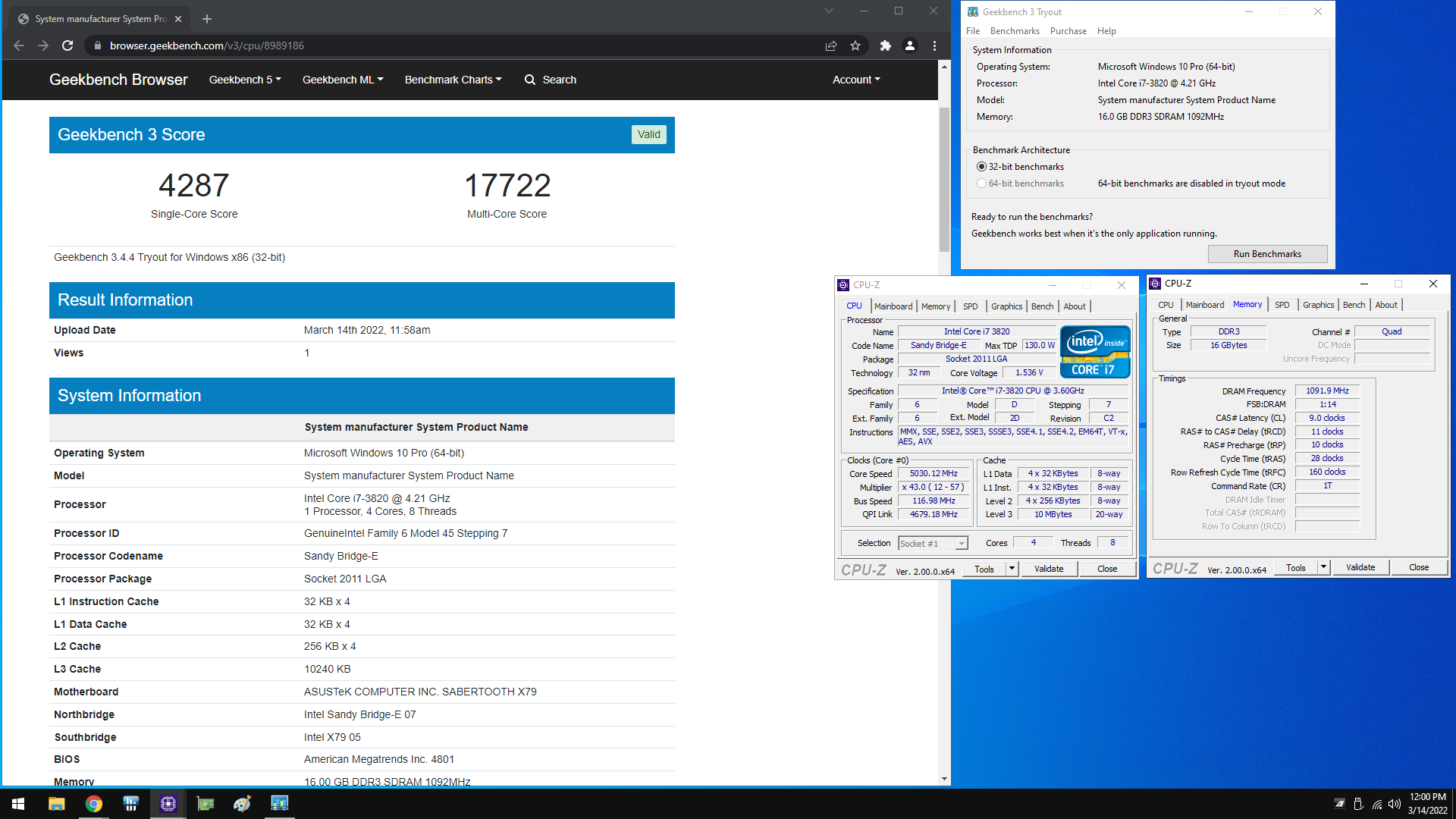Click the search magnifier icon in Geekbench navbar

click(530, 80)
